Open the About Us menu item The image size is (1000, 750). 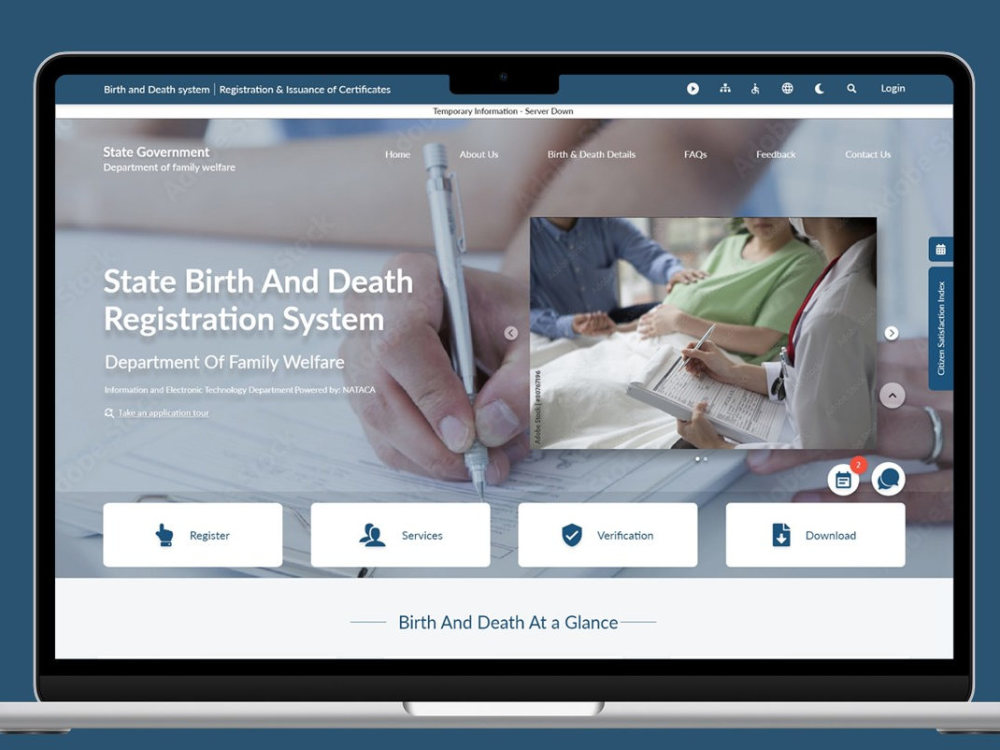(x=479, y=154)
